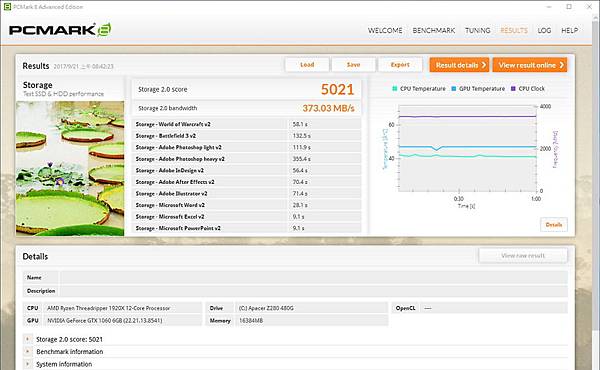Viewport: 600px width, 370px height.
Task: Switch to the Benchmark tab
Action: (434, 30)
